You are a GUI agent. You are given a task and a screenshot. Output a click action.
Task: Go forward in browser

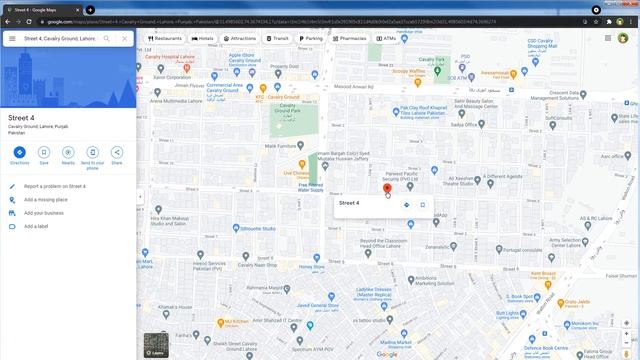pyautogui.click(x=18, y=22)
